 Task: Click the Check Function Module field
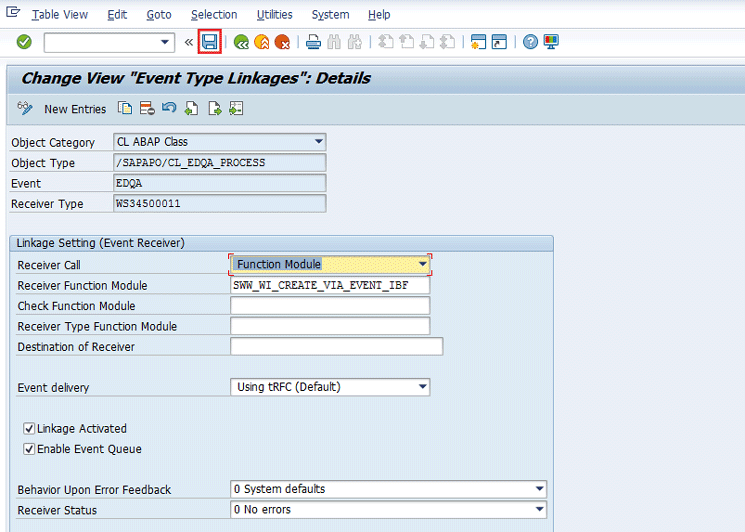click(330, 306)
